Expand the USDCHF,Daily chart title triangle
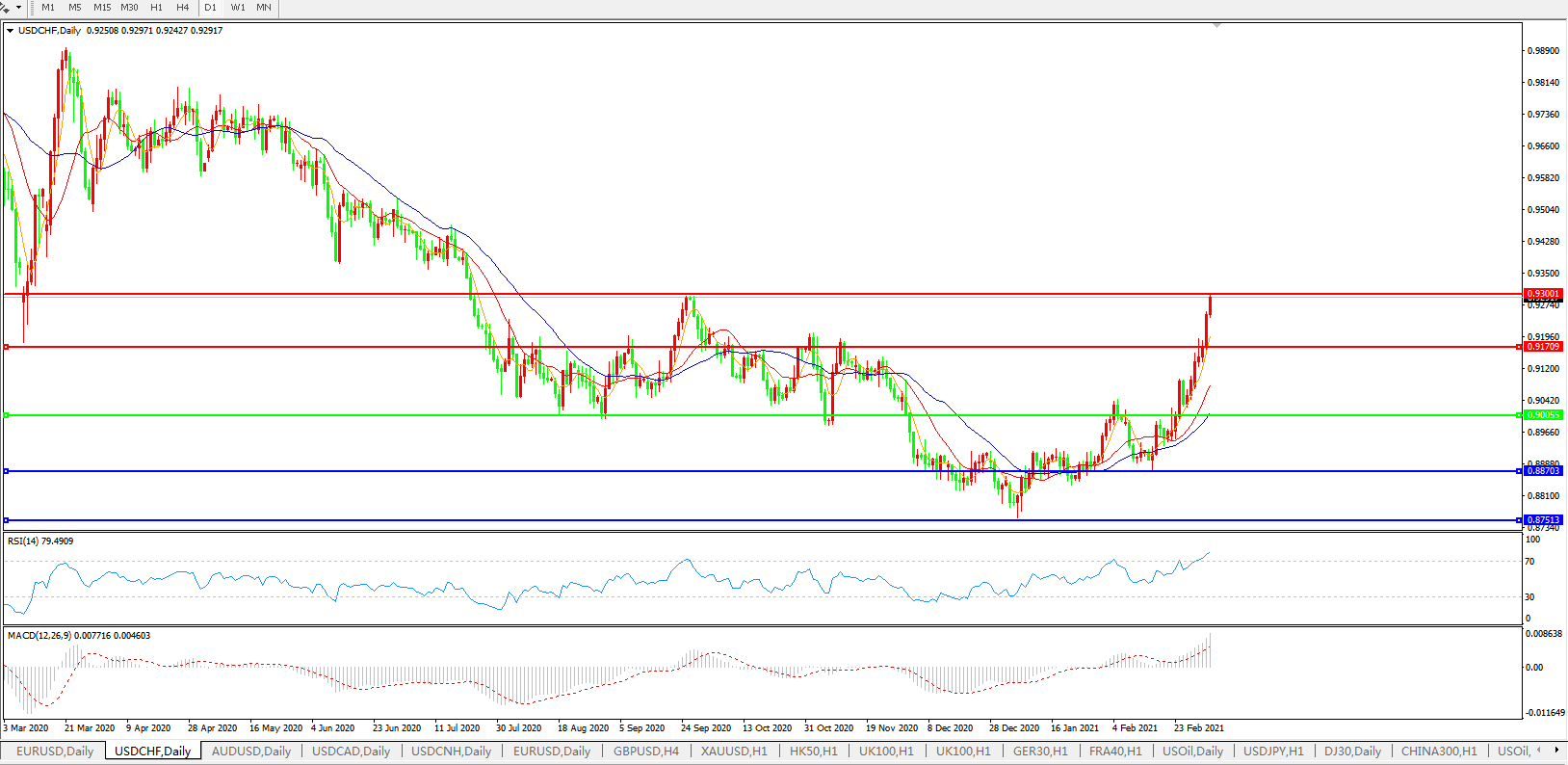 [10, 31]
